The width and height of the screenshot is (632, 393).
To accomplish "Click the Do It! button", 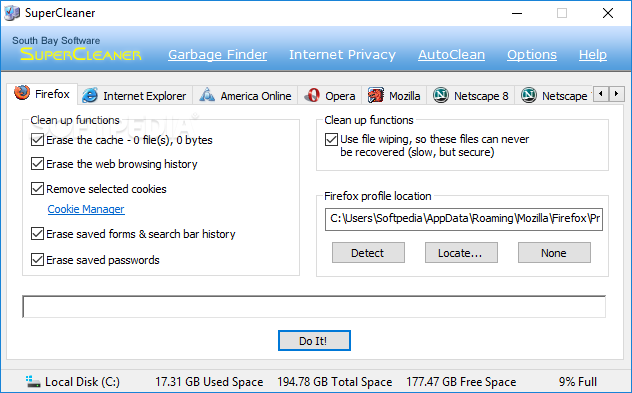I will tap(314, 341).
